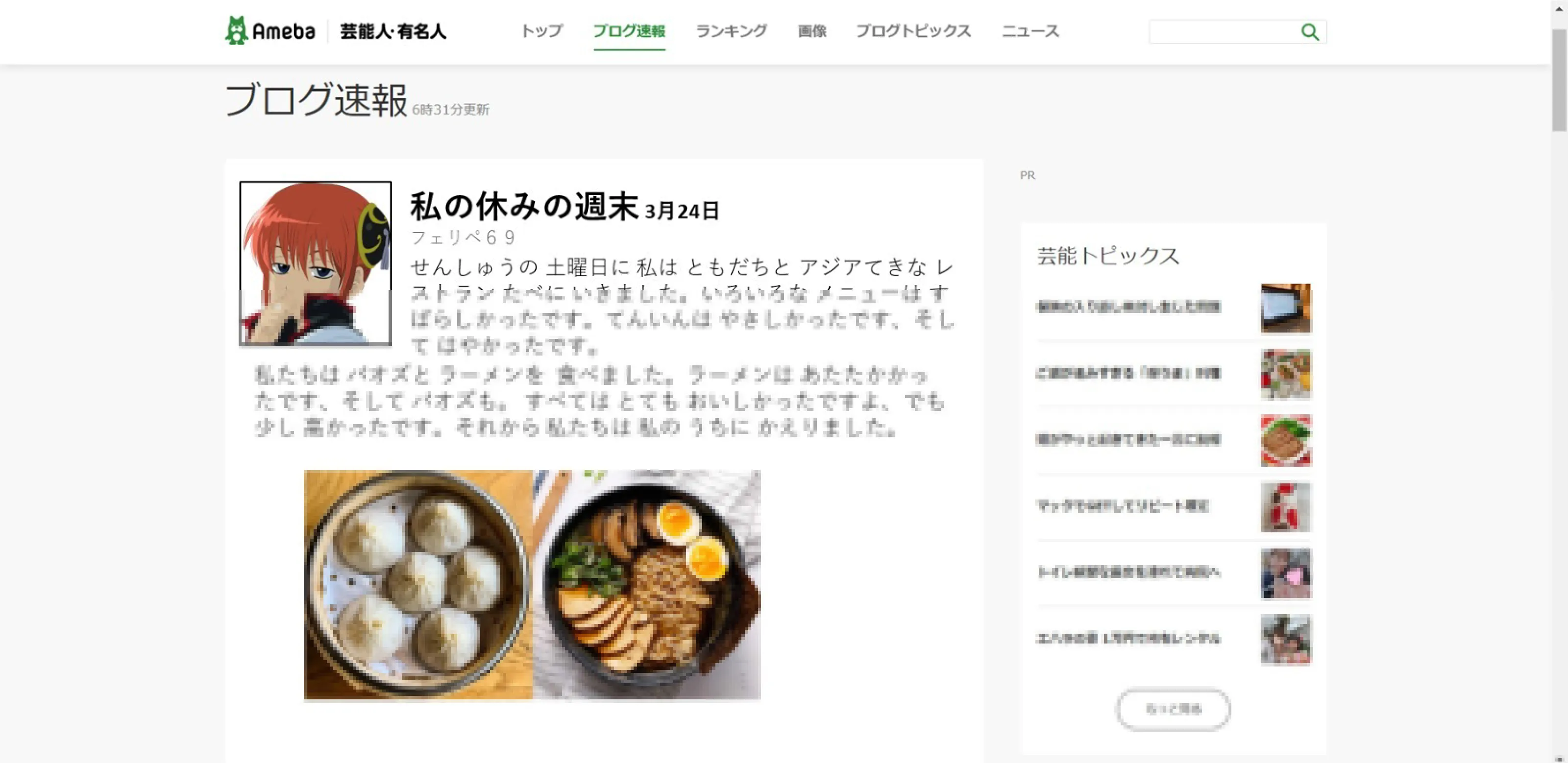Open the second topic thumbnail with salad

coord(1286,374)
